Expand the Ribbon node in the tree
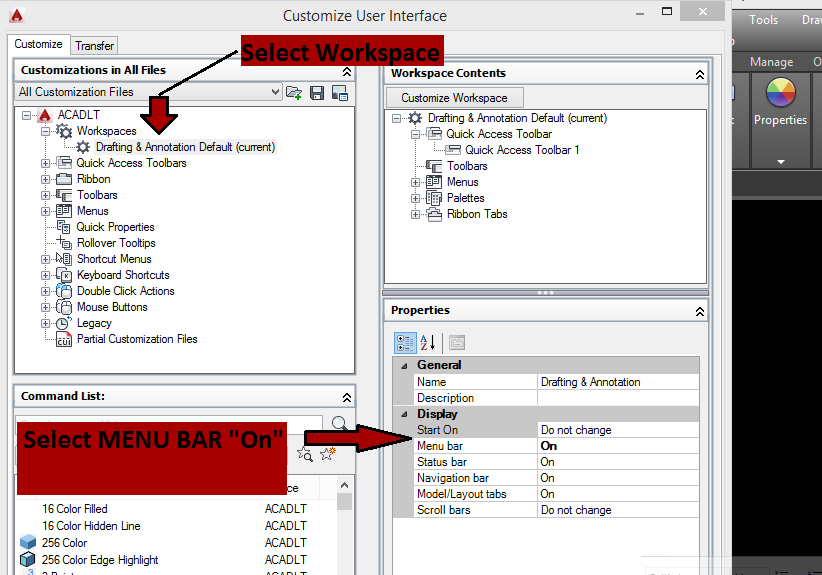 [x=45, y=179]
